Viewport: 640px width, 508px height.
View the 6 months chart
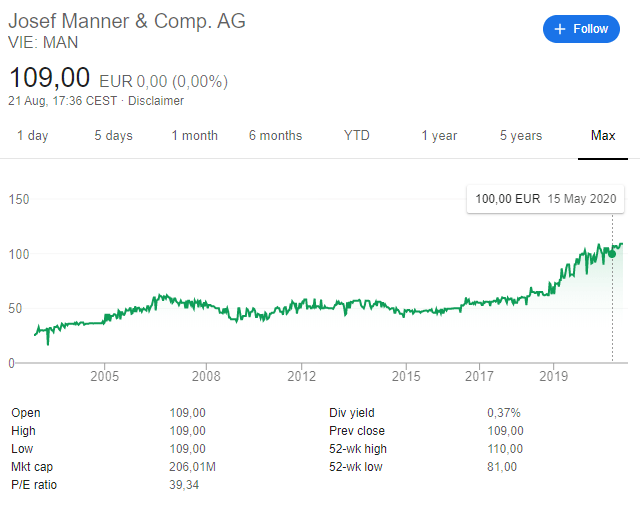(x=276, y=135)
